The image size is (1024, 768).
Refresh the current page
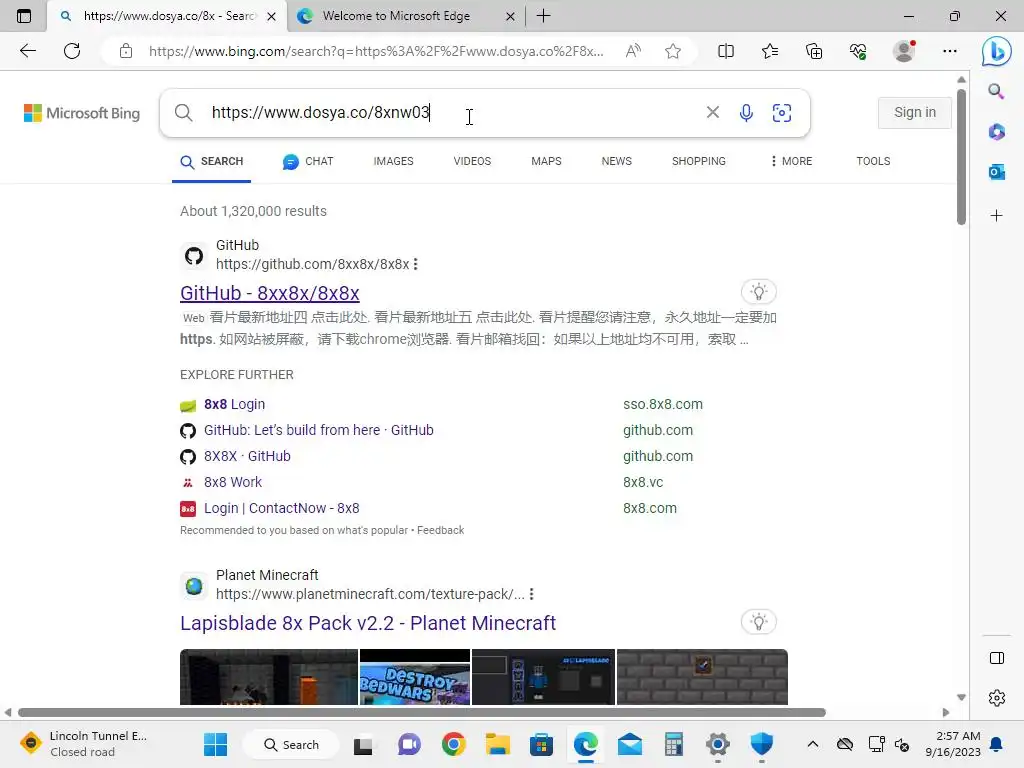(x=72, y=51)
